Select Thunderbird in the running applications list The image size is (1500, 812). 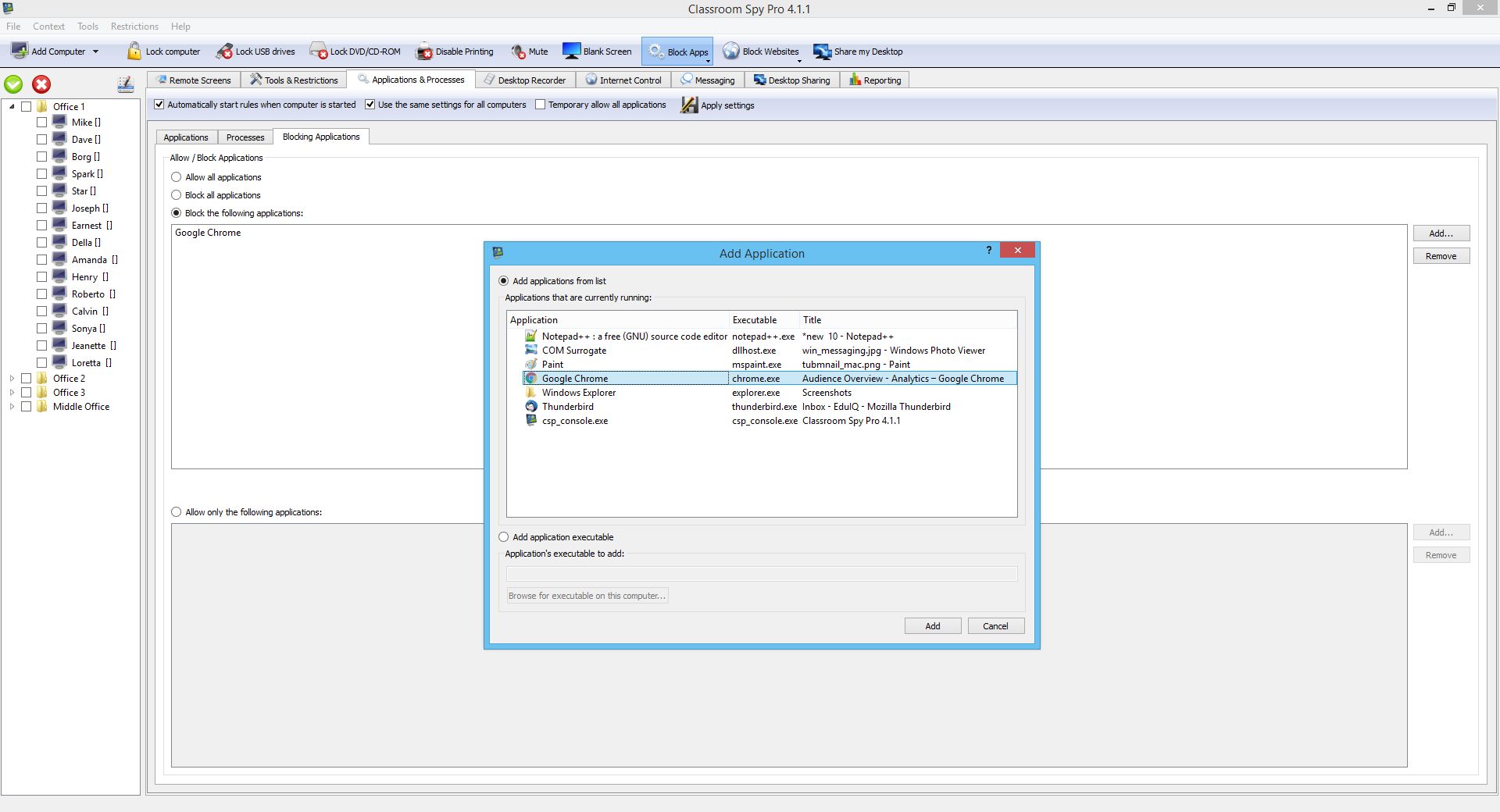(x=568, y=407)
